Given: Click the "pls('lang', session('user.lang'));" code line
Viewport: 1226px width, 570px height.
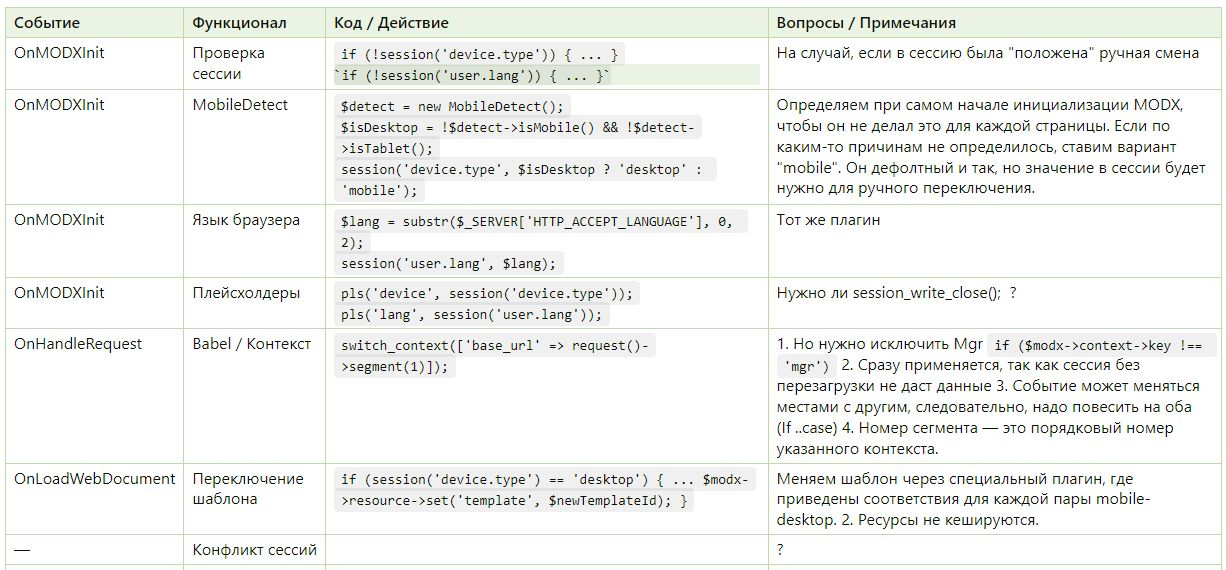Looking at the screenshot, I should point(472,315).
